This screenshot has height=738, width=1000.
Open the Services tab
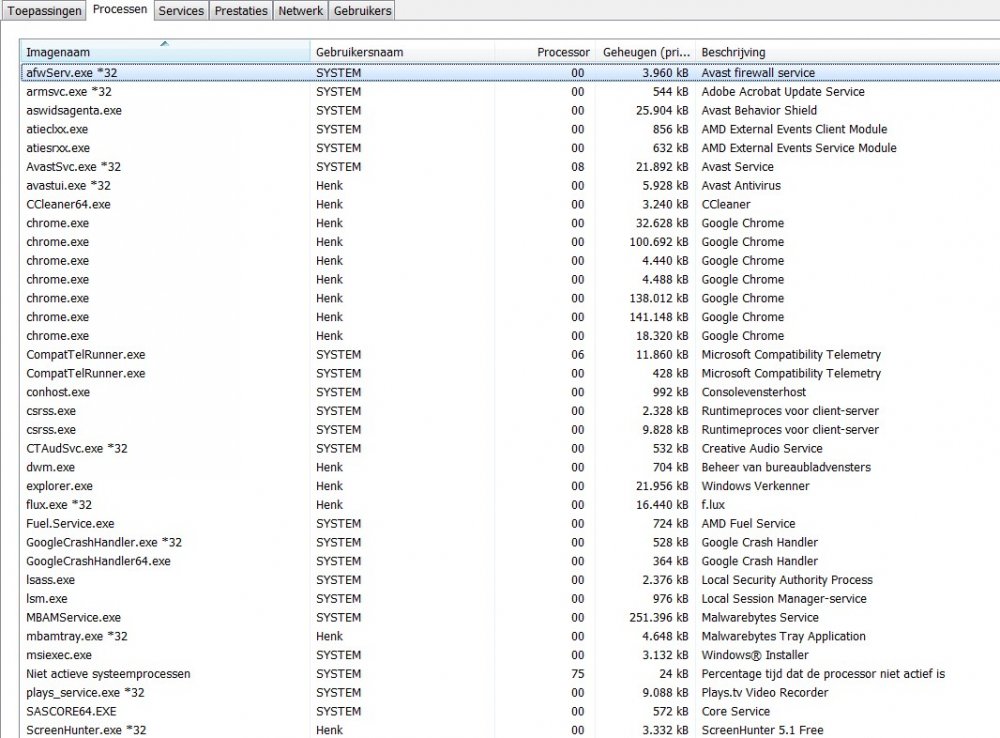(181, 10)
